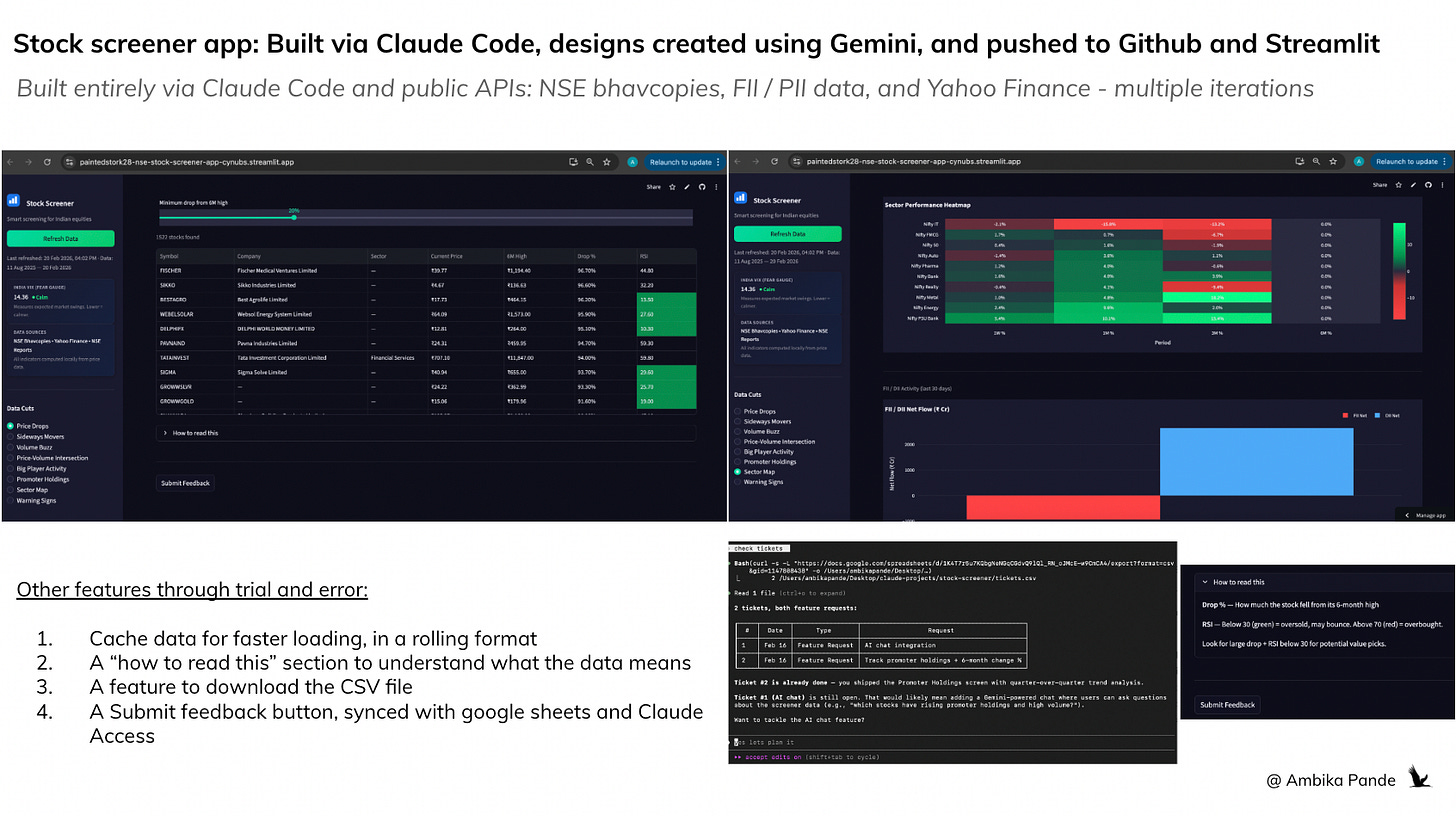This screenshot has height=816, width=1456.
Task: Sort table by Current Price column header
Action: coord(466,256)
